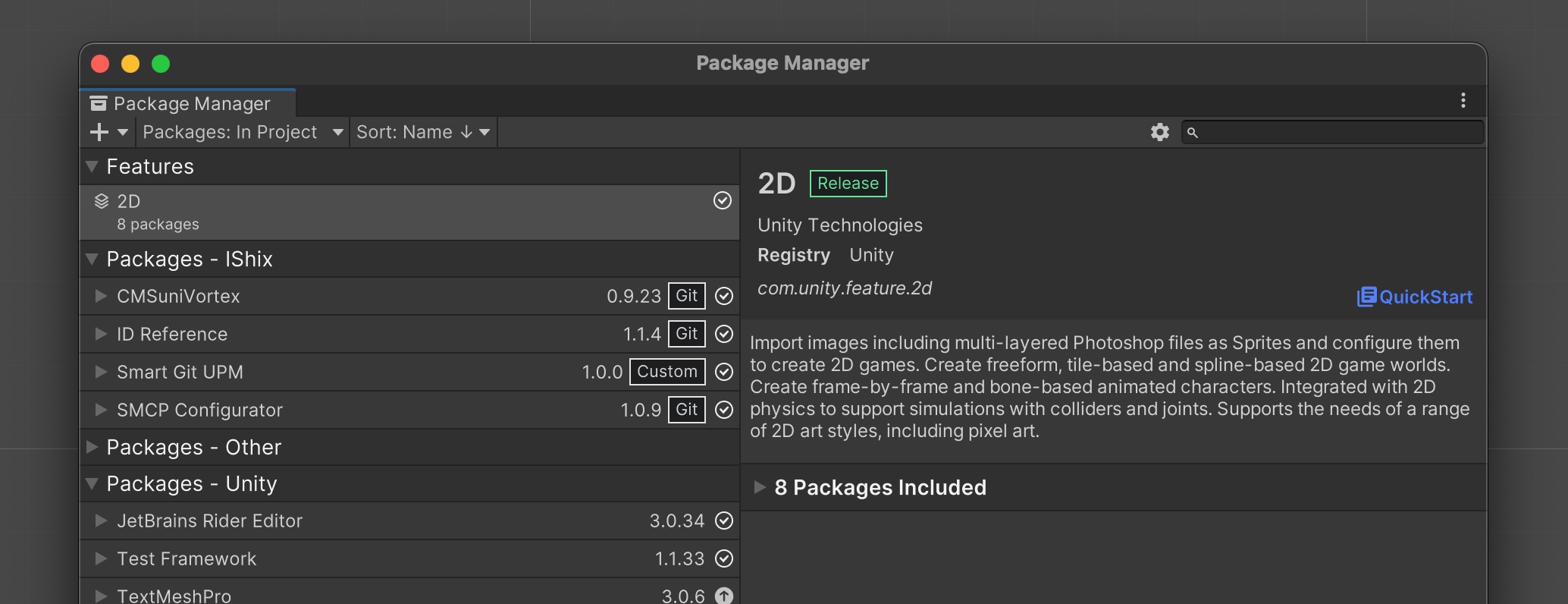Expand the Smart Git UPM package versions
The height and width of the screenshot is (604, 1568).
pos(100,372)
